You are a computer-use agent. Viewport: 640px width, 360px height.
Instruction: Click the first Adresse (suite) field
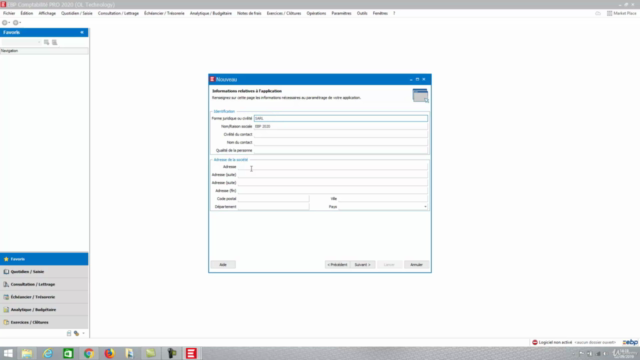[332, 175]
